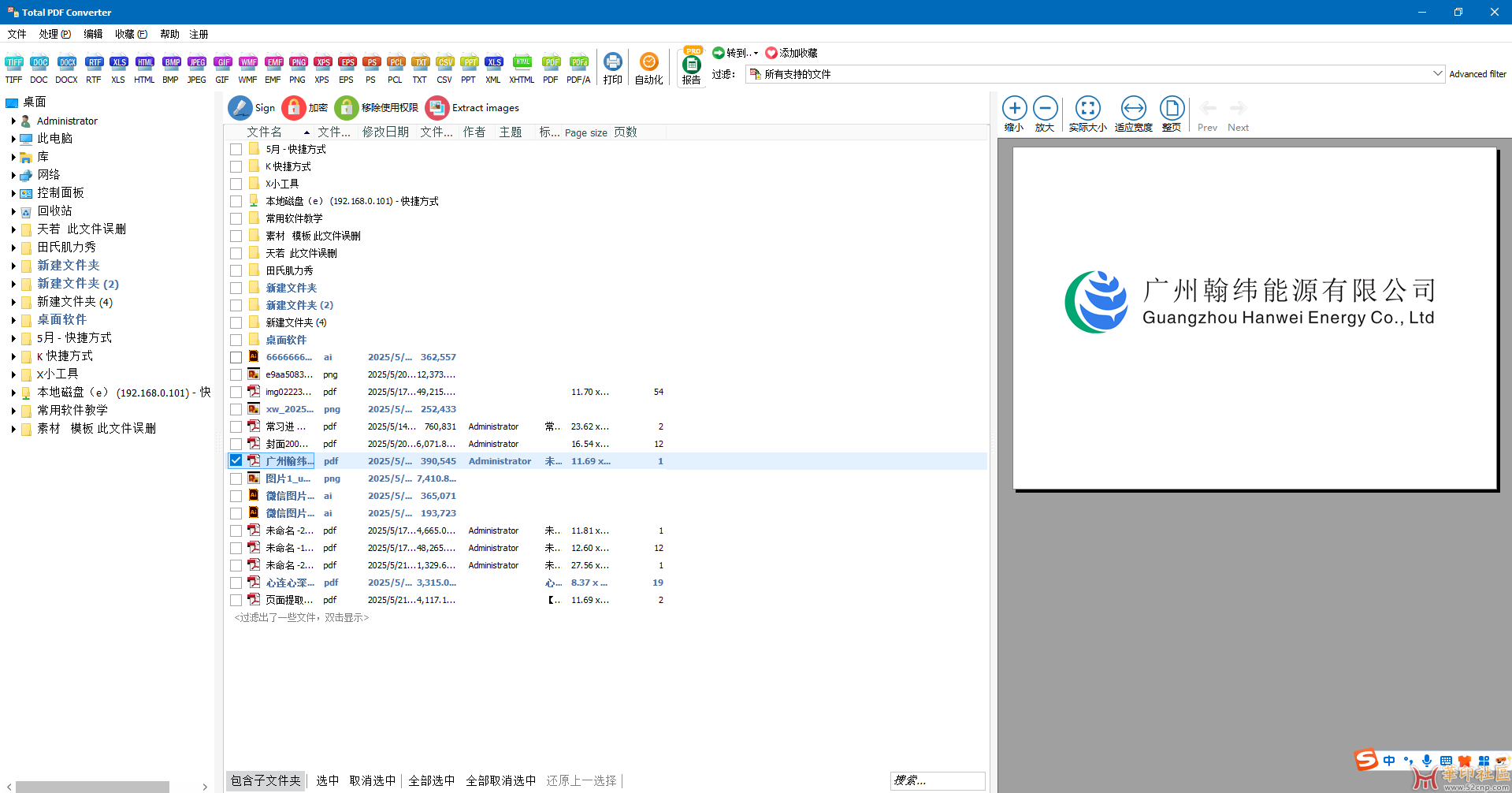Screen dimensions: 1512x793
Task: Click the Advanced filter link
Action: click(x=1477, y=74)
